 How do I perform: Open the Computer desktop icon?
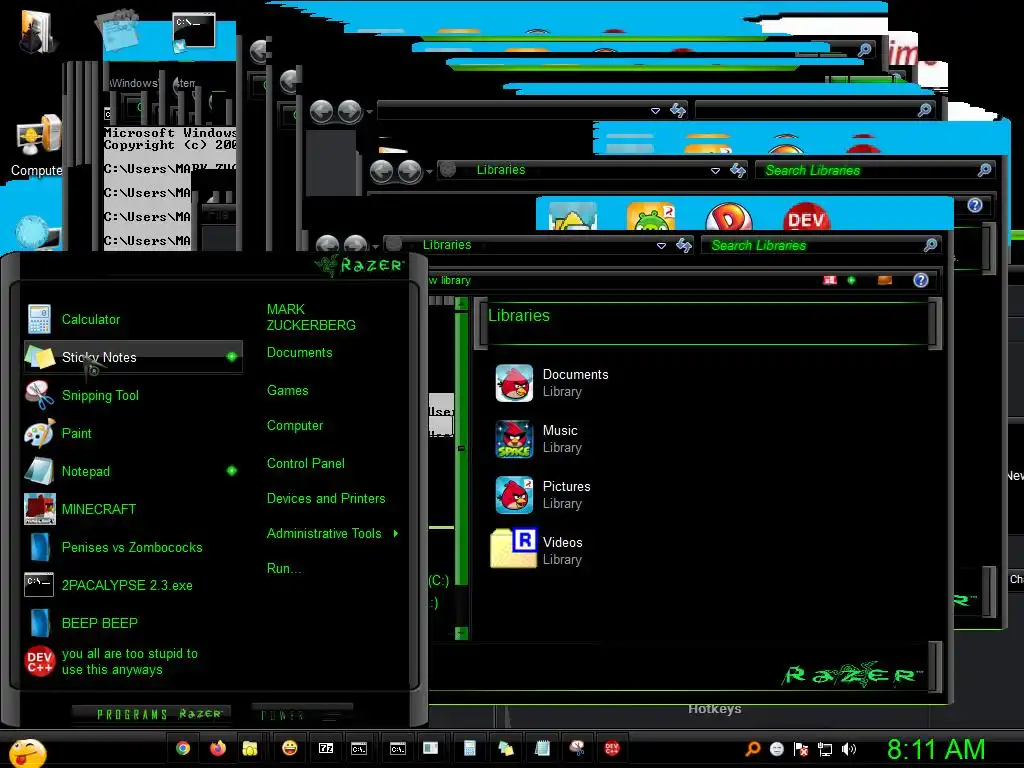coord(38,146)
